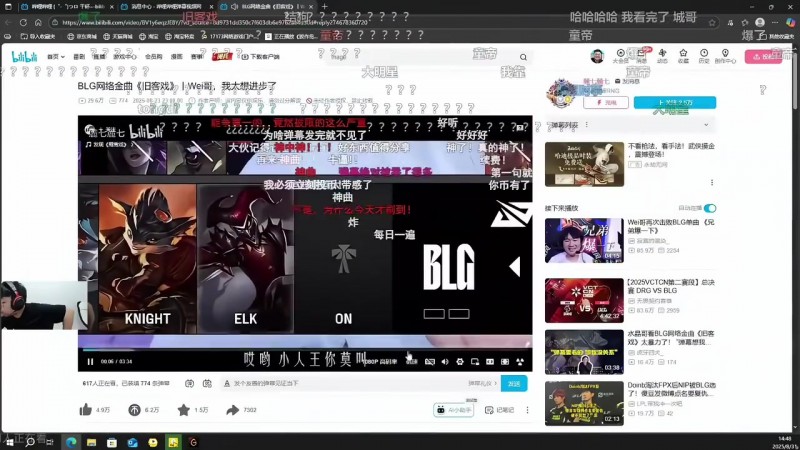
Task: Open 漫画 in the bilibili nav
Action: pos(177,57)
